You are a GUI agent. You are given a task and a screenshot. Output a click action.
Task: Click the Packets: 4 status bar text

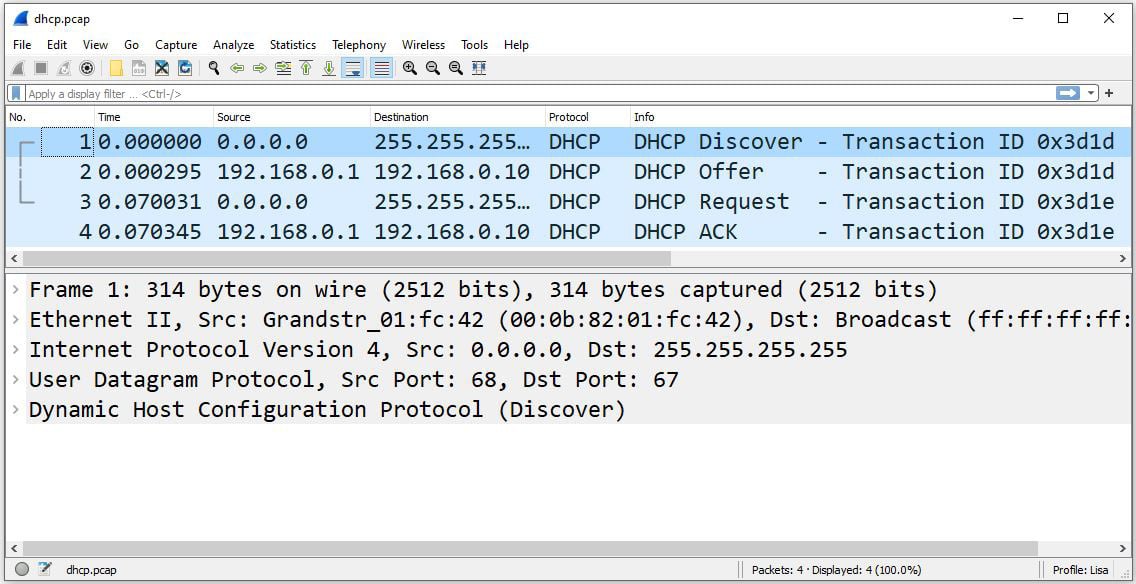click(x=836, y=570)
